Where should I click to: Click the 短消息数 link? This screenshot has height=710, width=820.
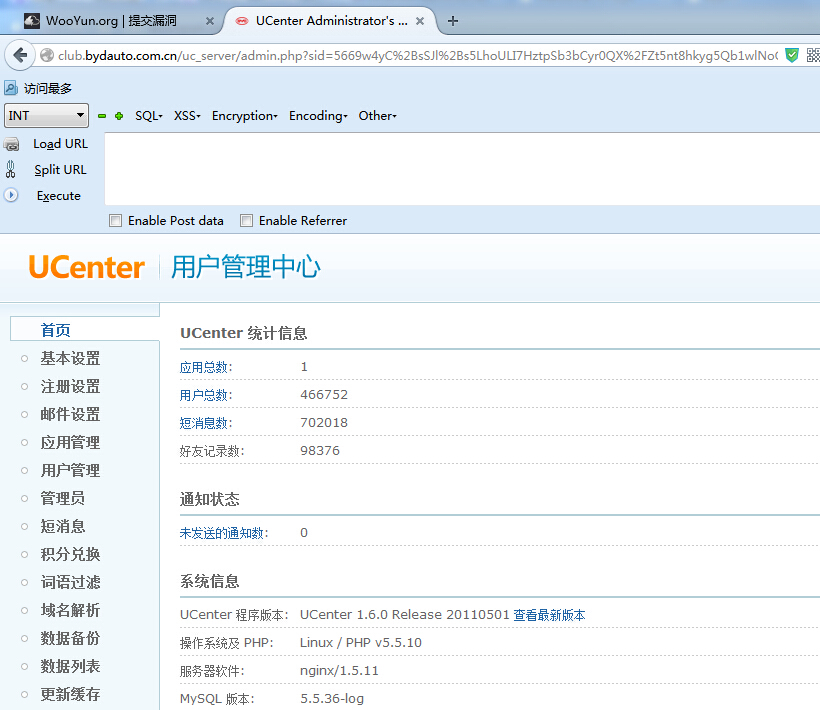click(x=203, y=422)
